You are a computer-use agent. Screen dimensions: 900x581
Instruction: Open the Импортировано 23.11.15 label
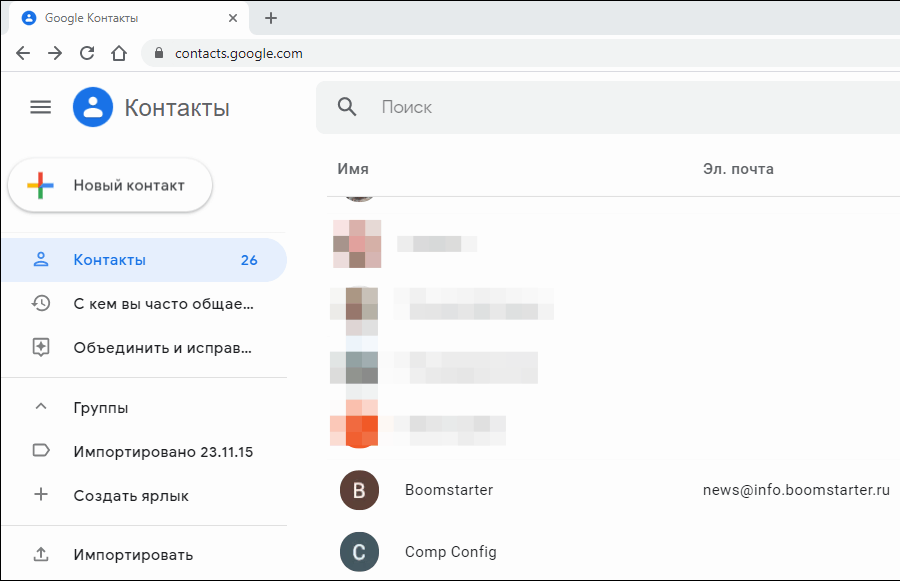tap(163, 451)
